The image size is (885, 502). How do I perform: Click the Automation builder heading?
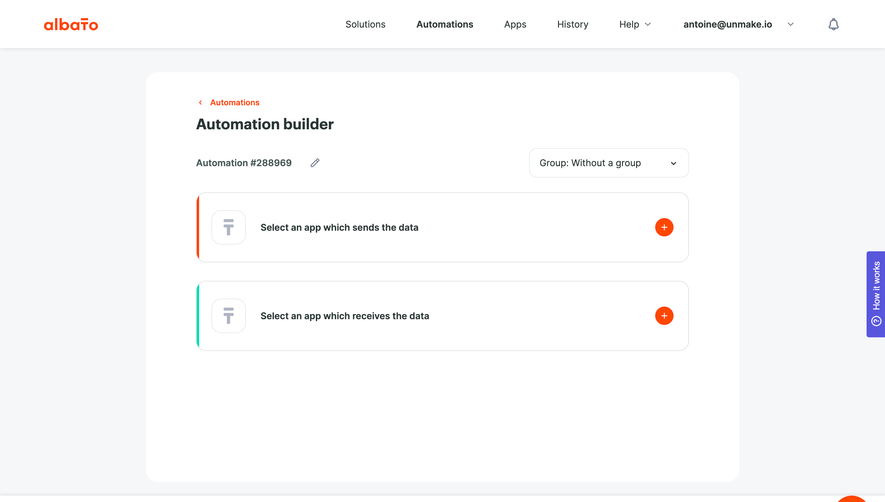click(x=265, y=124)
